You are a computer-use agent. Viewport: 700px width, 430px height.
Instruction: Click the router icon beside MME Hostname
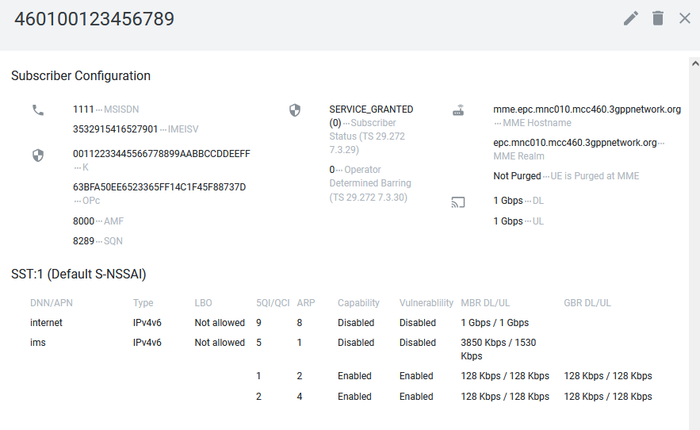pos(459,110)
